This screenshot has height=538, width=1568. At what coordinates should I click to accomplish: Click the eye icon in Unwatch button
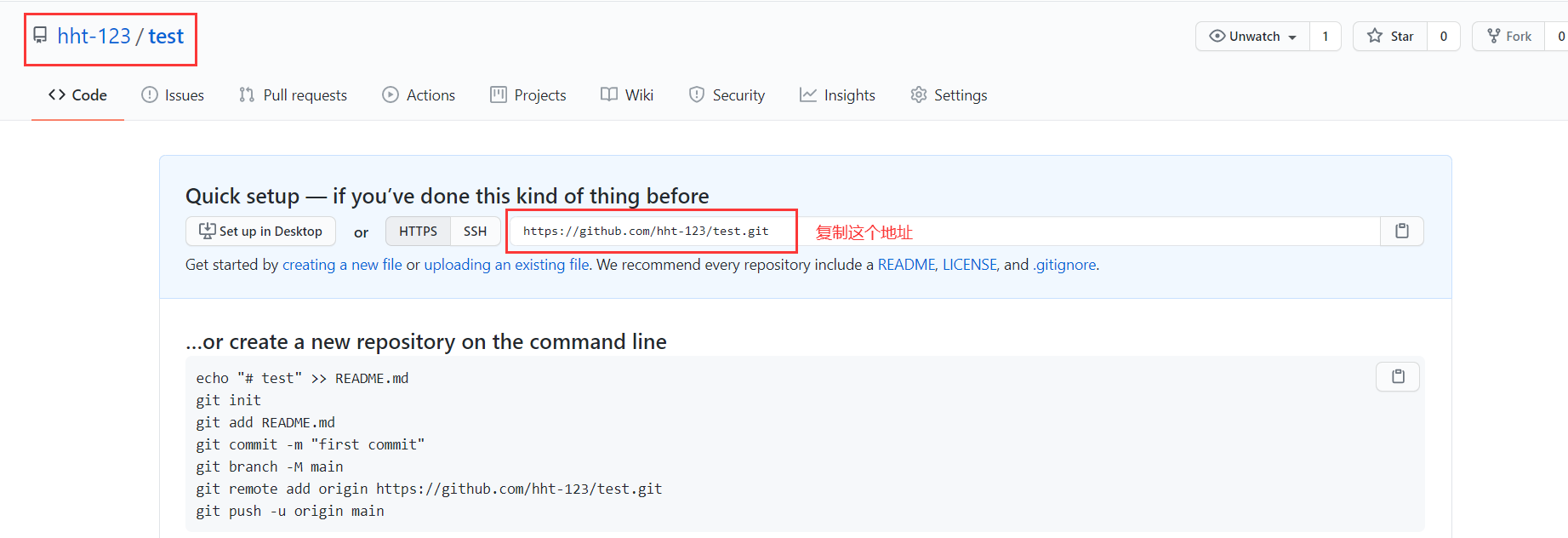click(x=1217, y=36)
